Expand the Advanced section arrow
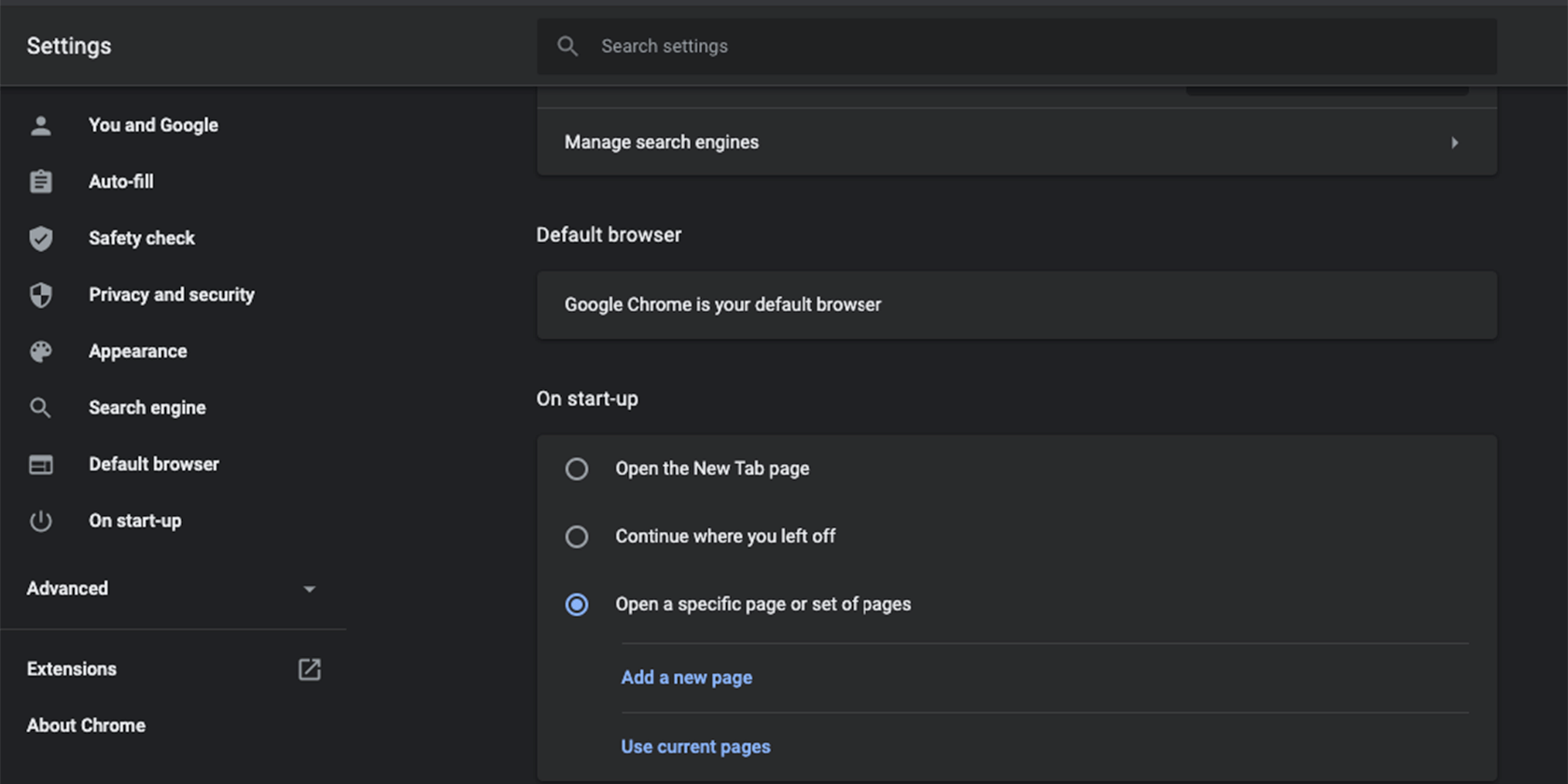 tap(309, 589)
